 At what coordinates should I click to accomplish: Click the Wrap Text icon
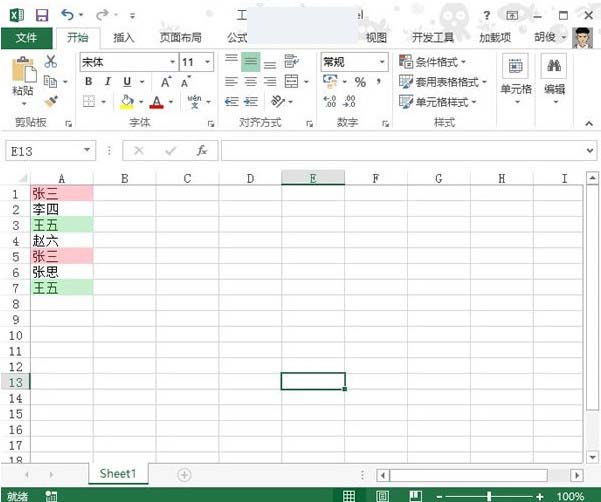pos(291,61)
